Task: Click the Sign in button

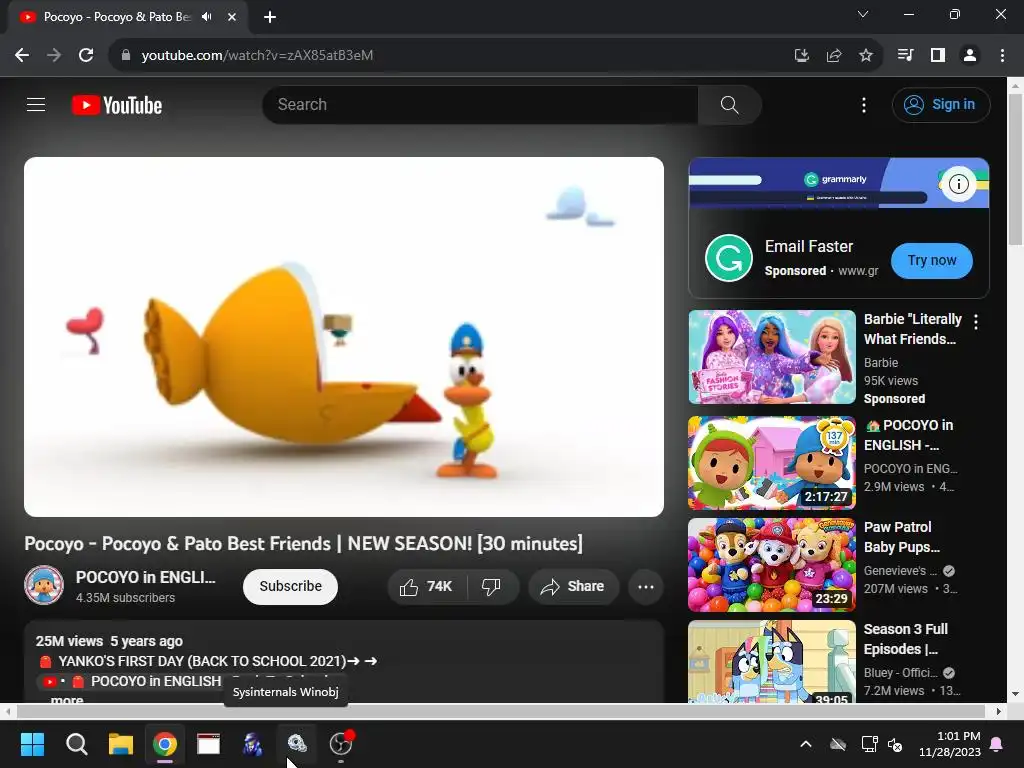Action: (941, 104)
